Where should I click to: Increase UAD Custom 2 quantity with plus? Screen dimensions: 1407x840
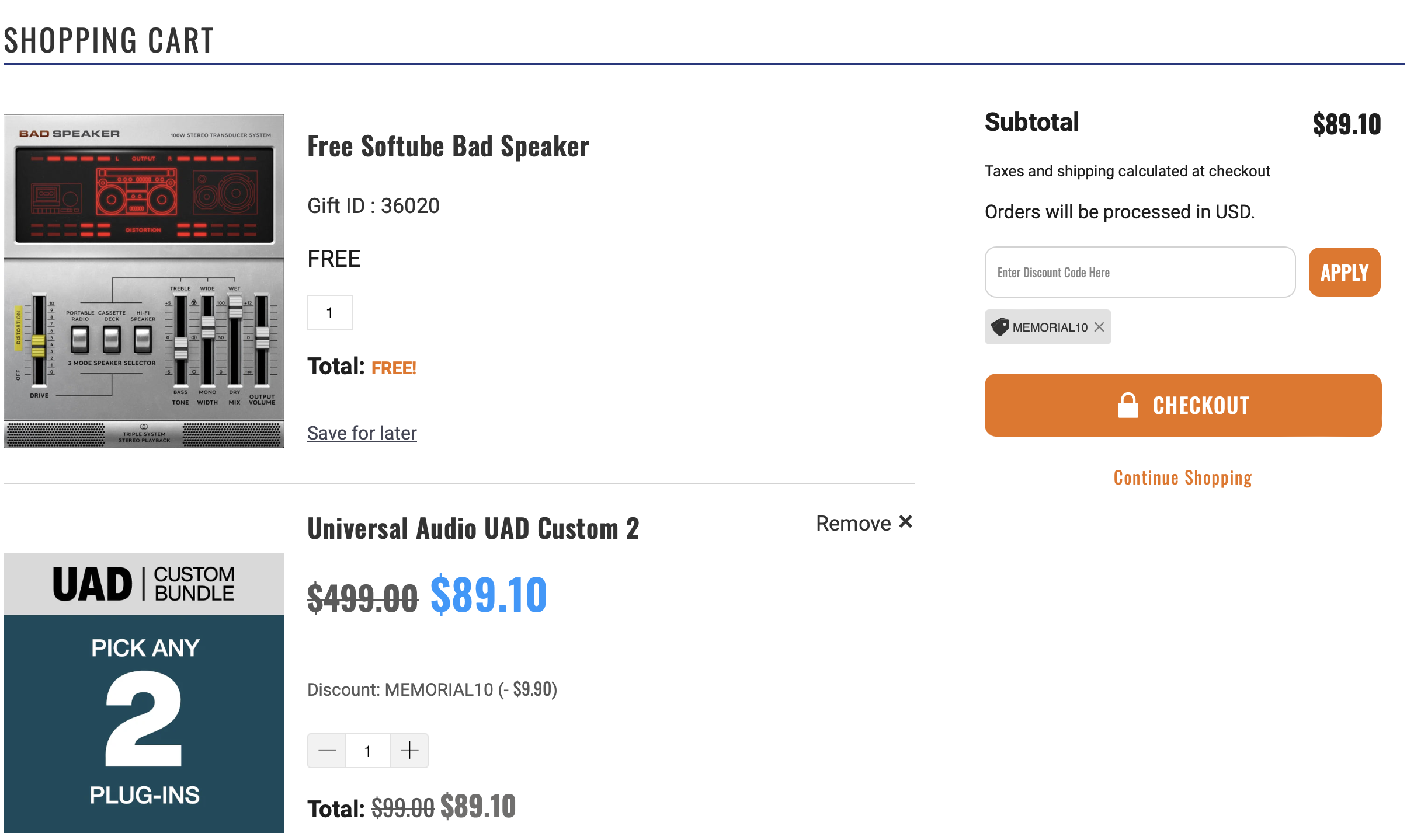[409, 750]
